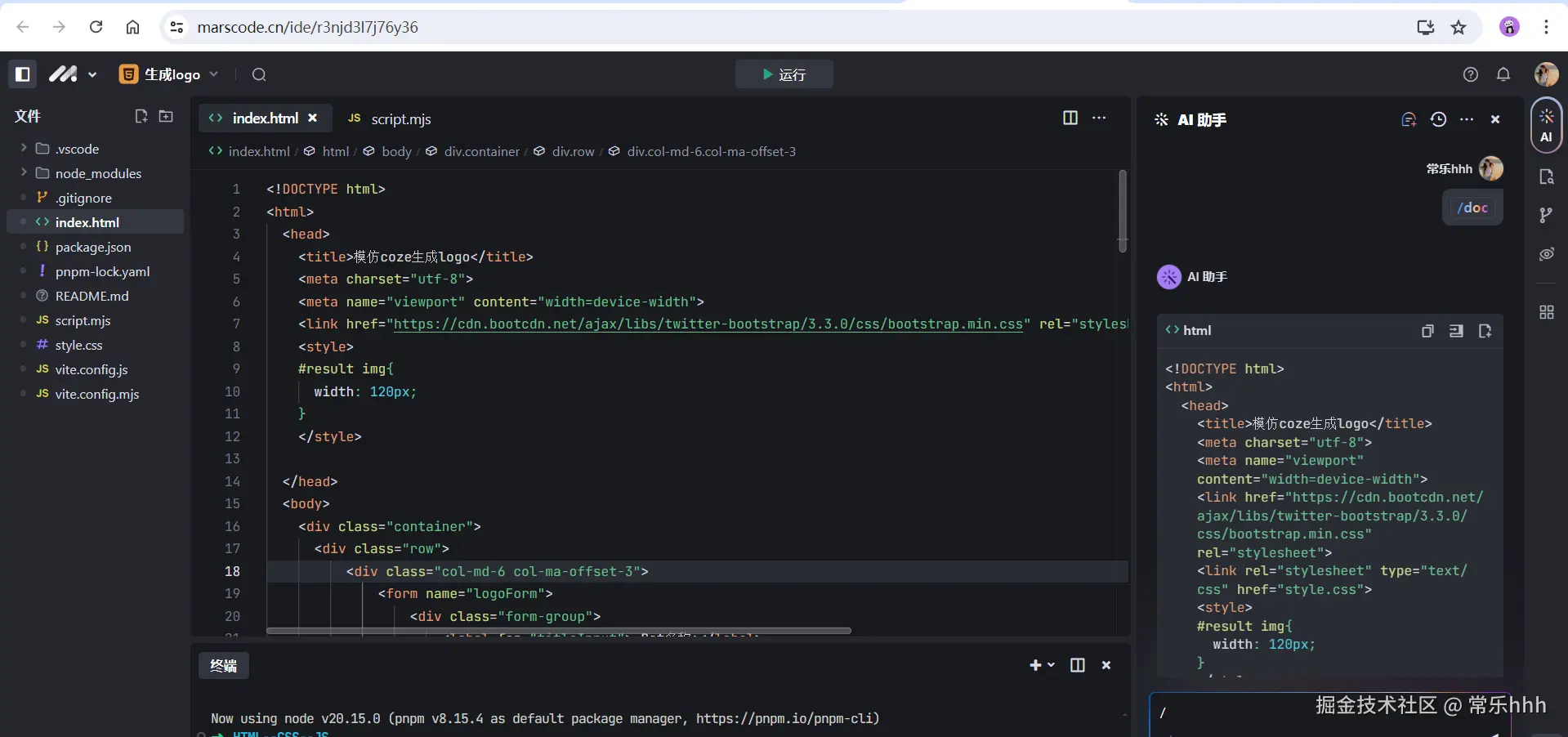Open editor more actions menu
This screenshot has width=1568, height=737.
(x=1100, y=118)
